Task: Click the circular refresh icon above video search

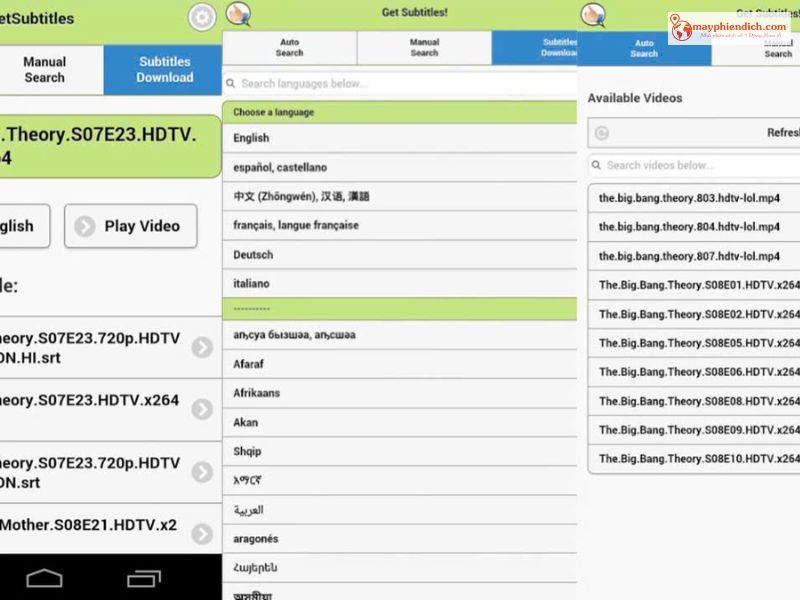Action: pos(600,133)
